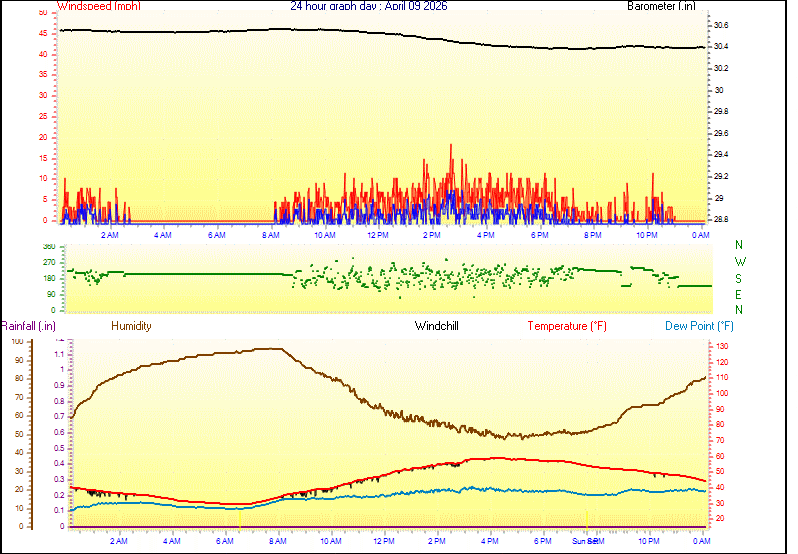Click the brown Humidity legend label

pos(131,326)
